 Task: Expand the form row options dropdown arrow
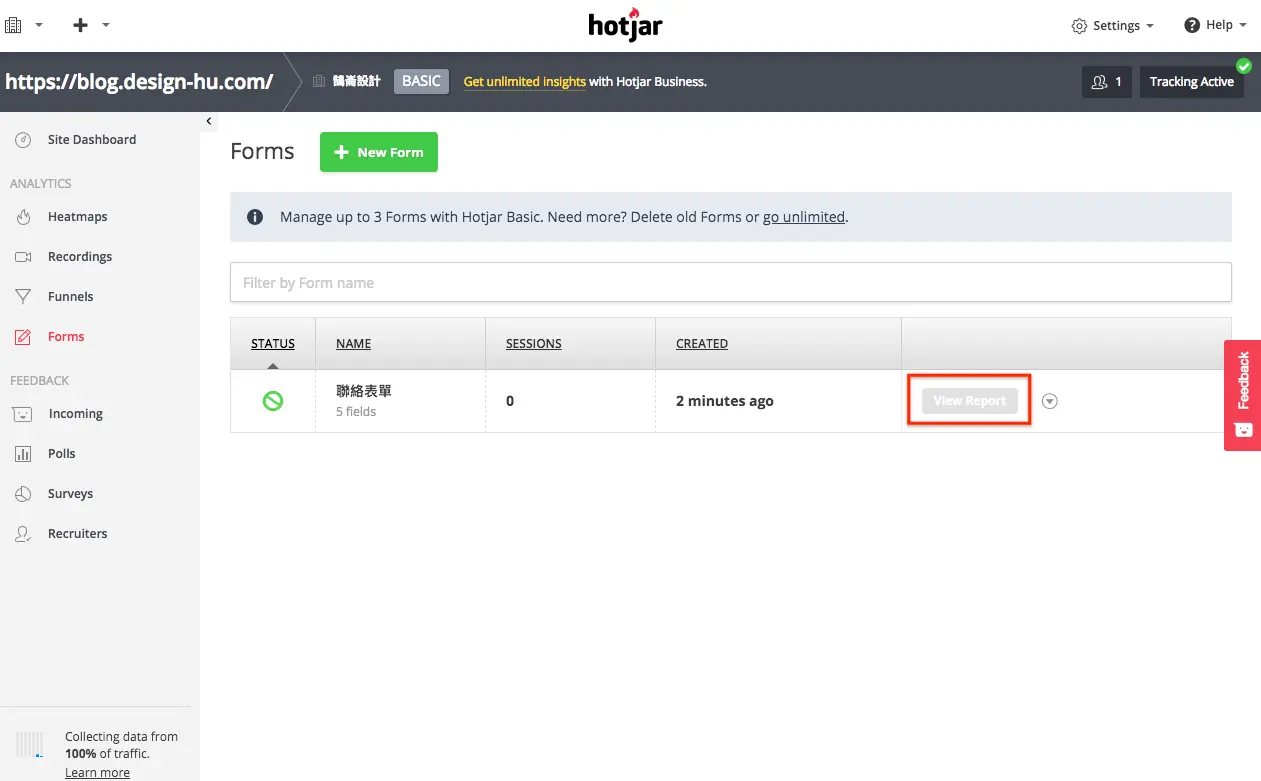(1049, 401)
